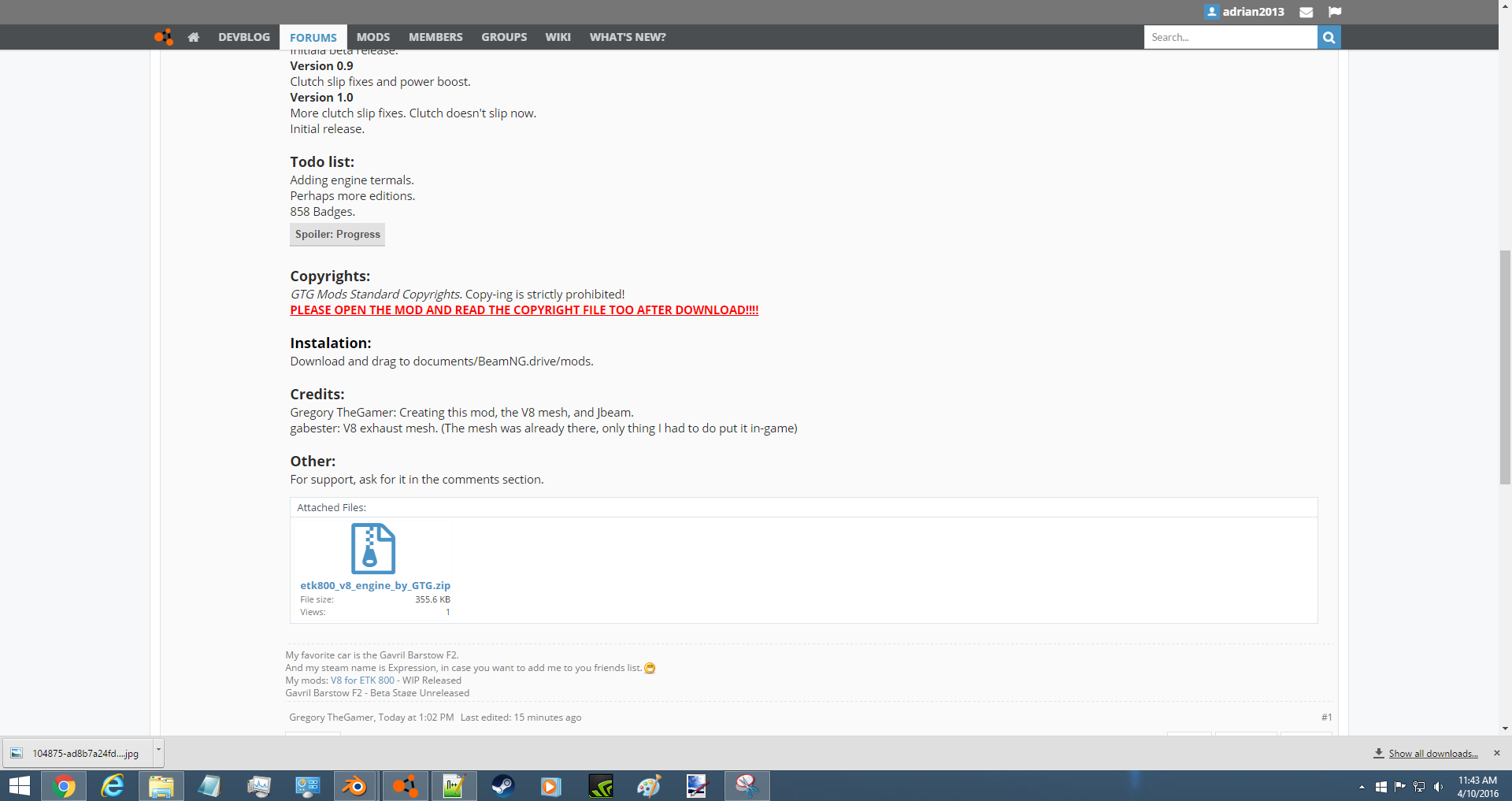The image size is (1512, 801).
Task: Open the Control Panel taskbar icon
Action: tap(307, 786)
